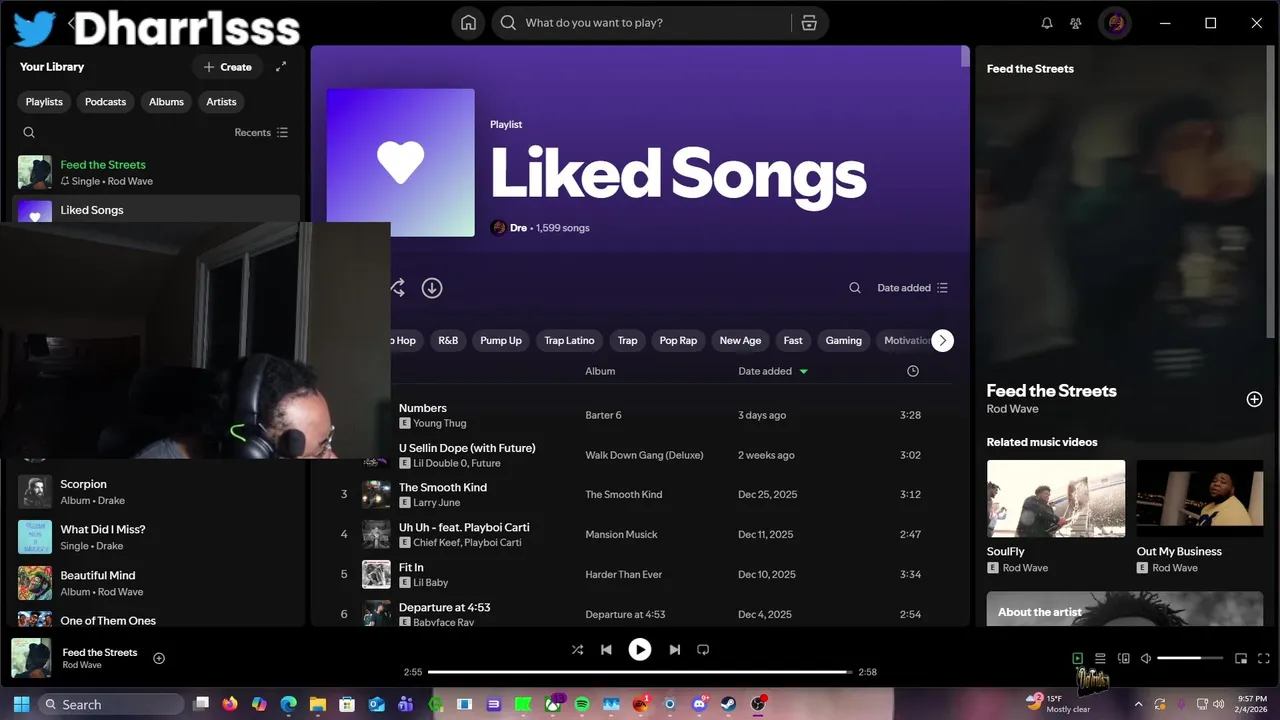
Task: Download the Liked Songs playlist
Action: (432, 288)
